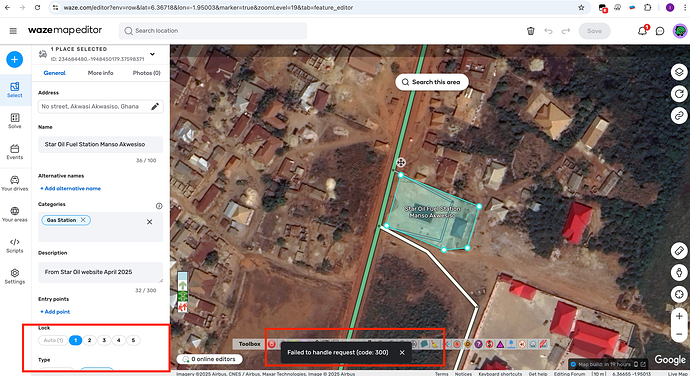Select lock level 2

coord(89,340)
